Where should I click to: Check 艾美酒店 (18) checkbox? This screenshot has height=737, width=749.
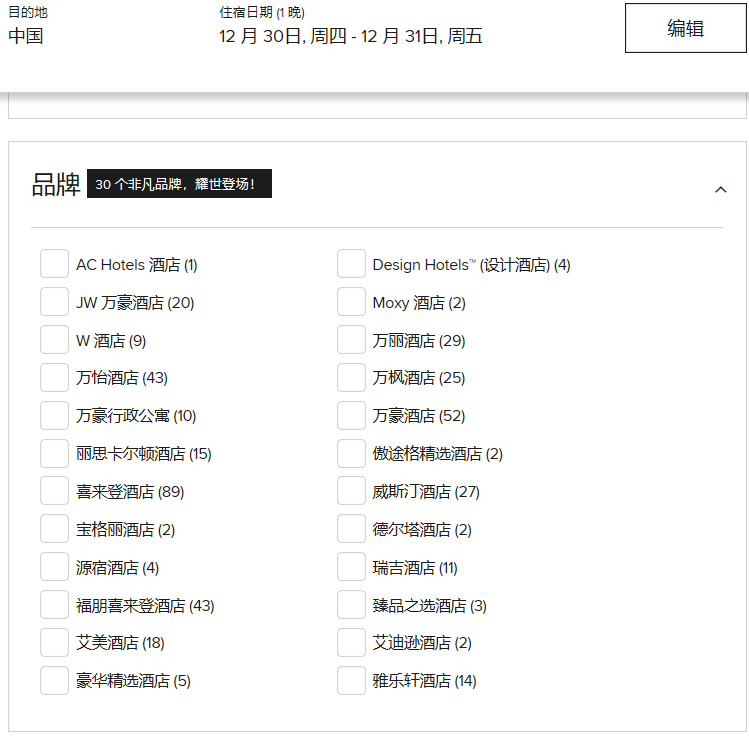54,642
